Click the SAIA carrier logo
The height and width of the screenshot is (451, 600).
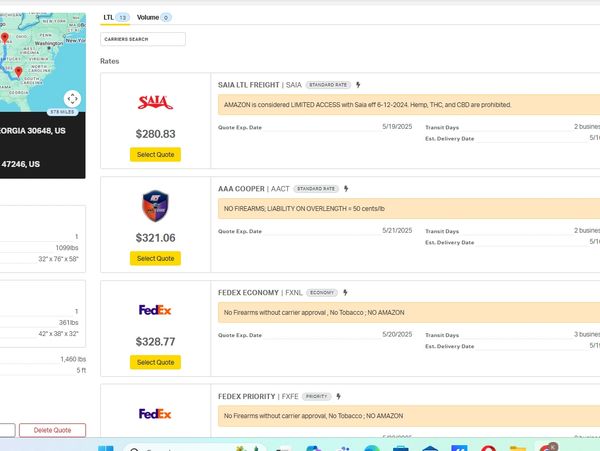click(x=155, y=103)
